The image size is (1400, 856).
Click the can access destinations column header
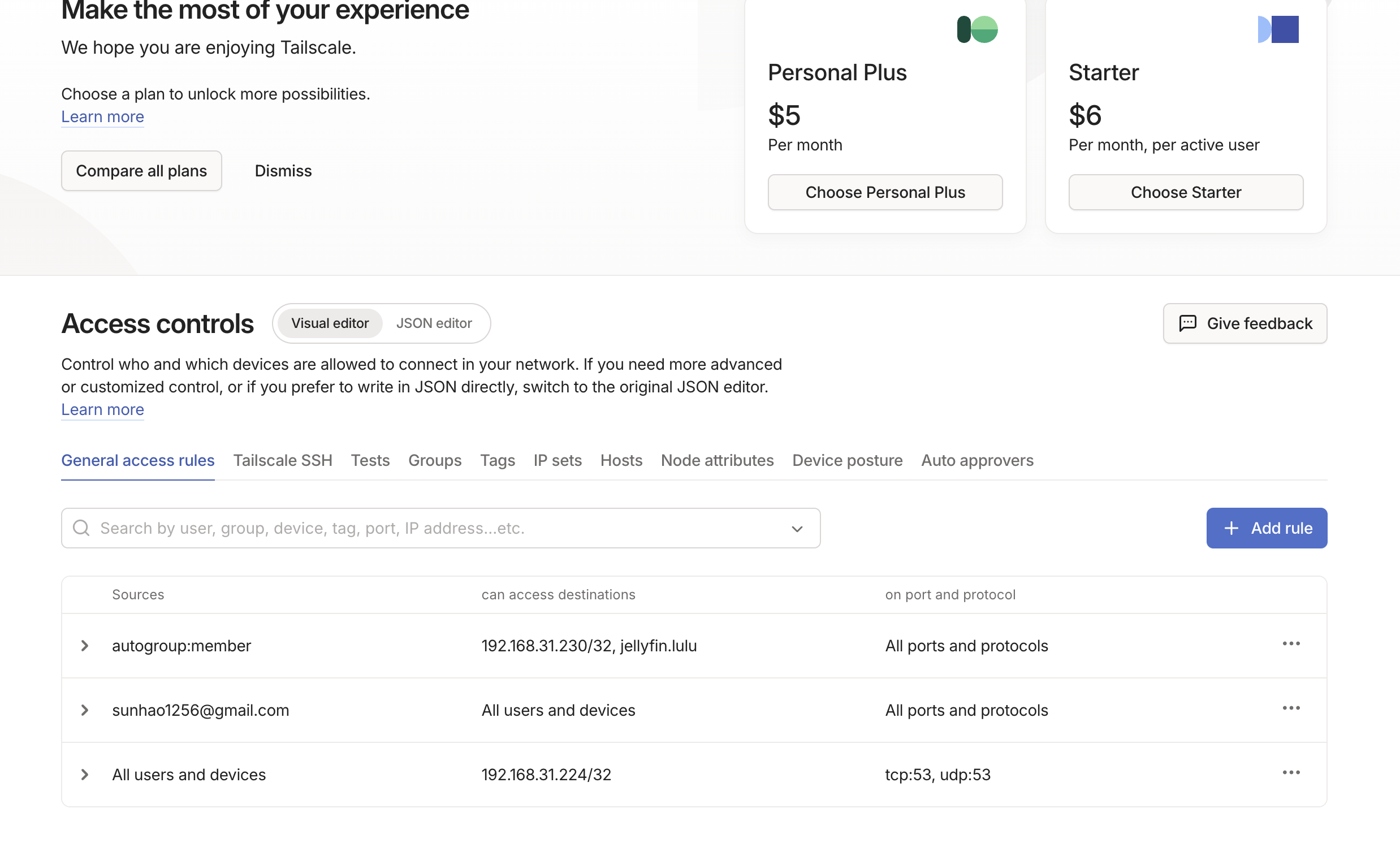(x=559, y=595)
